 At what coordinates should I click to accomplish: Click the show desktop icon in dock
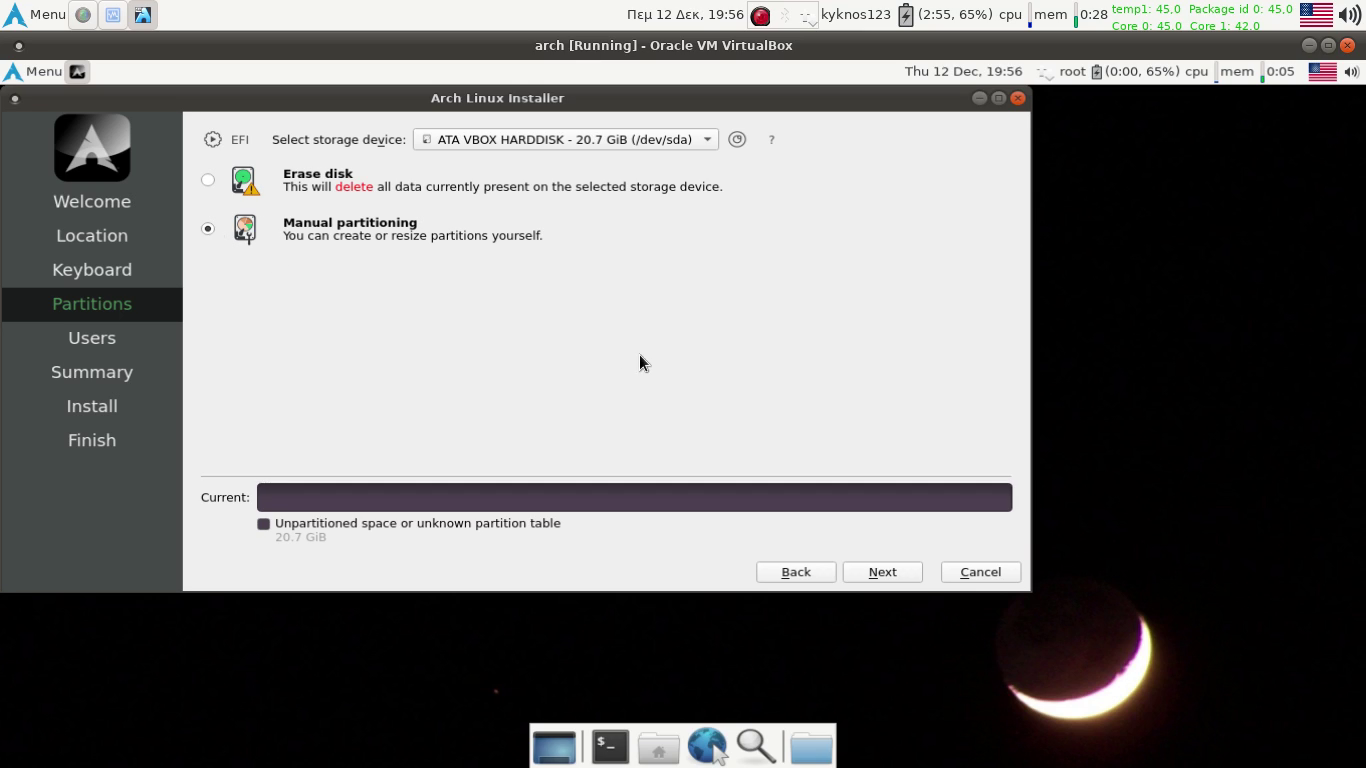click(554, 747)
